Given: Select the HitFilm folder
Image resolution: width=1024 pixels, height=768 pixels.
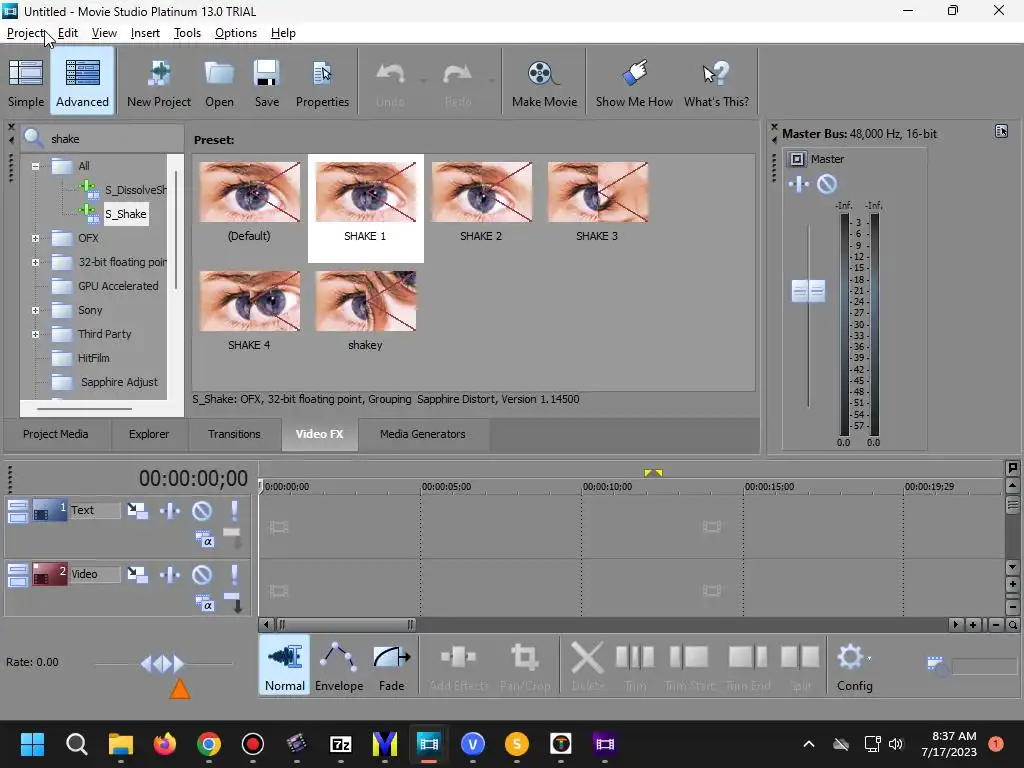Looking at the screenshot, I should 93,358.
